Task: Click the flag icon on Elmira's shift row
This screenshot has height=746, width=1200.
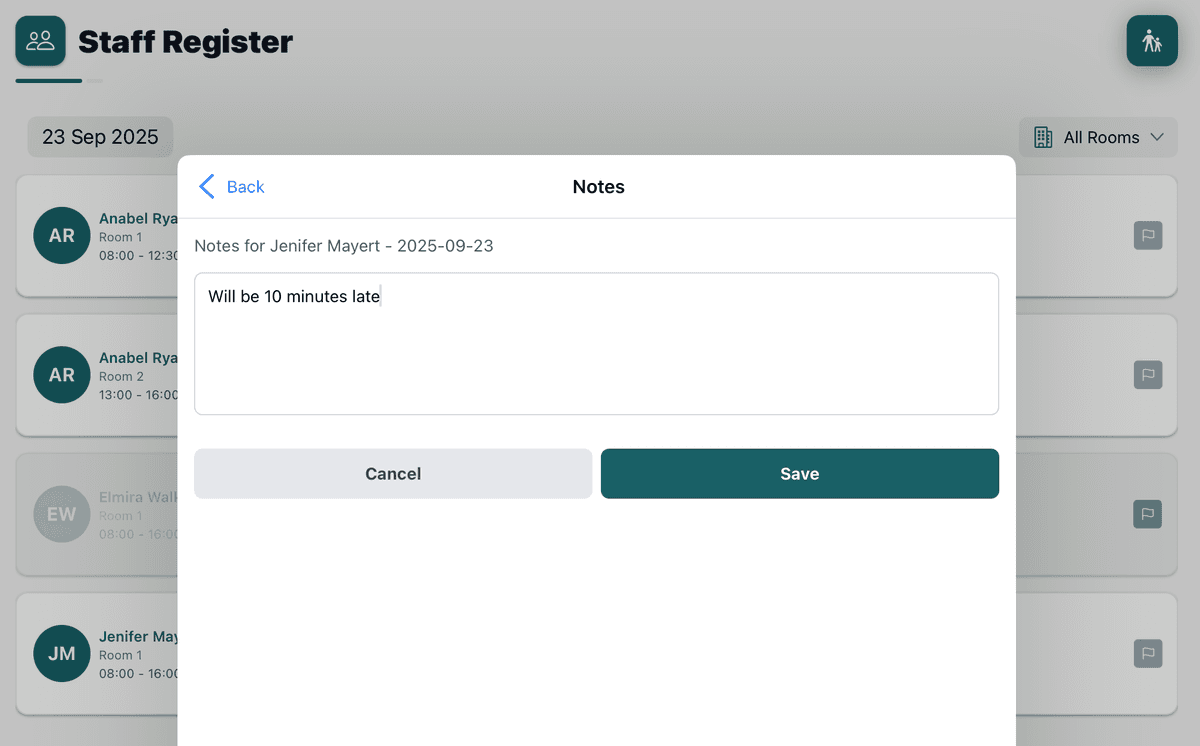Action: coord(1147,514)
